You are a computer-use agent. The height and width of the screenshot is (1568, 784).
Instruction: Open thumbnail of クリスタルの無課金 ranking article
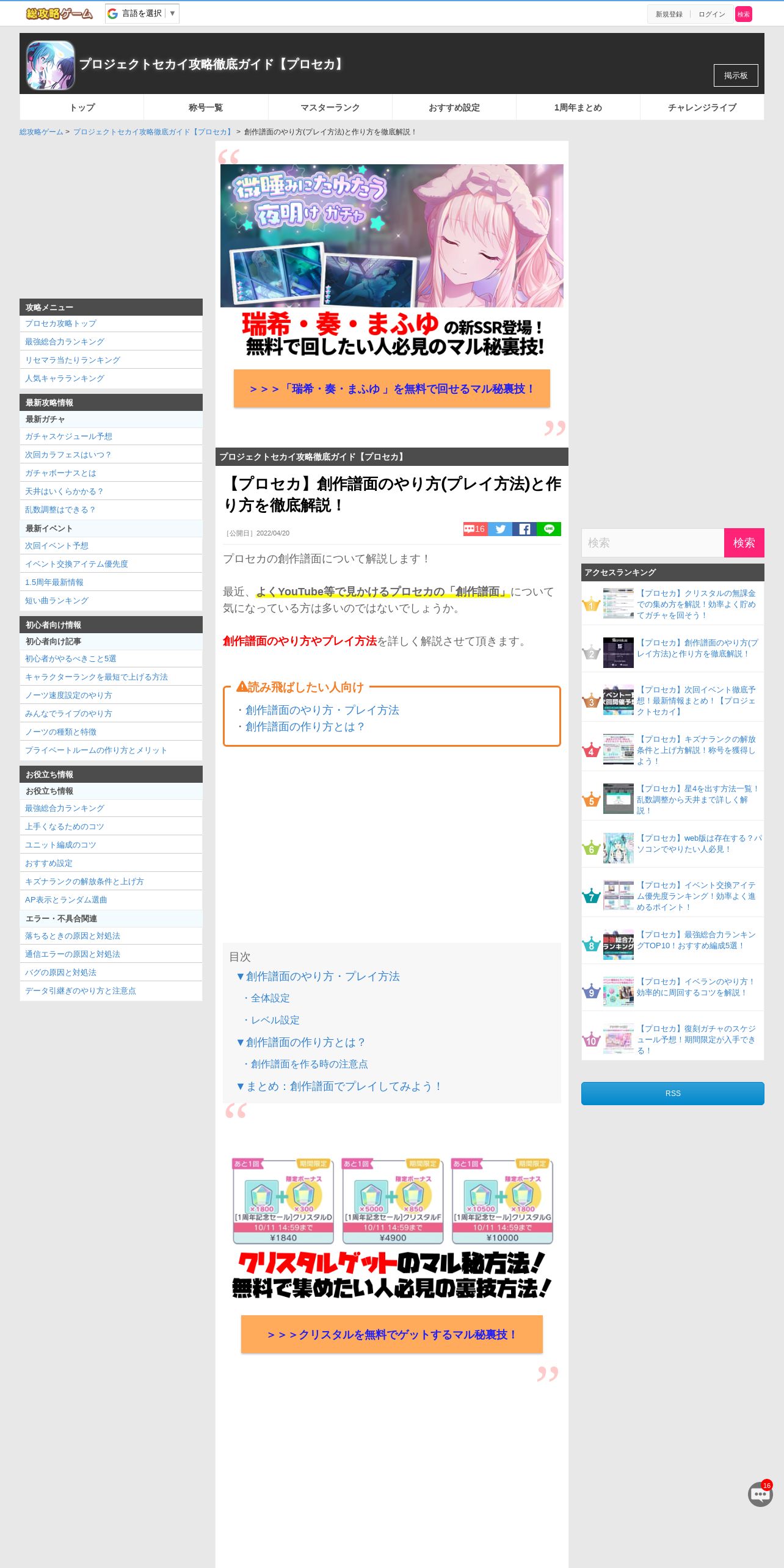tap(619, 603)
